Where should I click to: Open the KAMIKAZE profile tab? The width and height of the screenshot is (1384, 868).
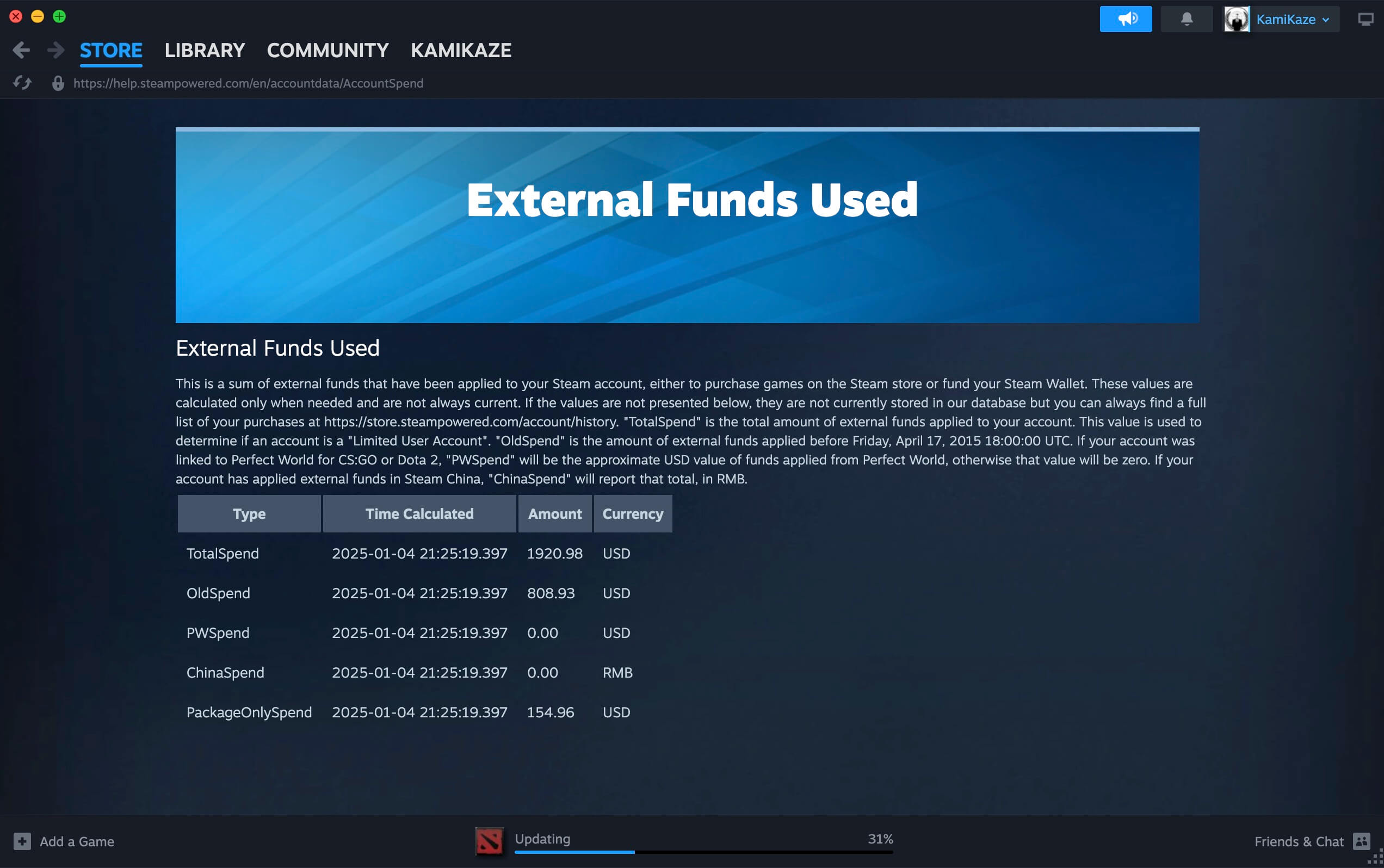(461, 51)
